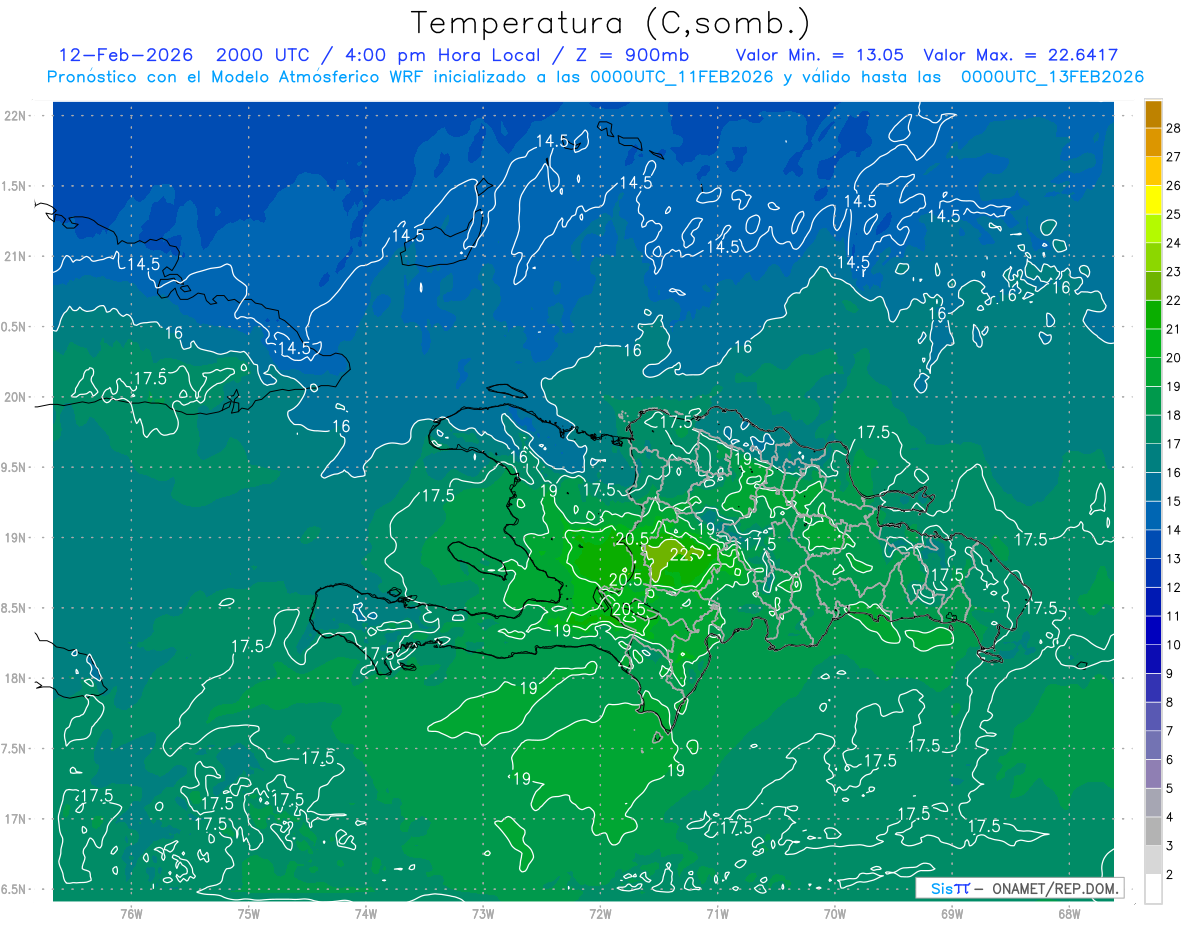Click the '75W' longitude axis label
The height and width of the screenshot is (927, 1200).
click(x=249, y=914)
